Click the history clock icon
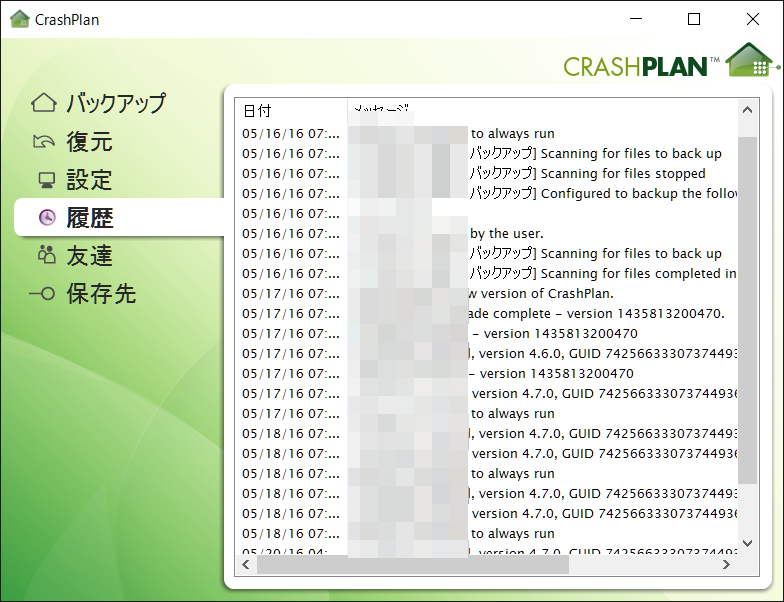Screen dimensions: 784x602 [48, 218]
